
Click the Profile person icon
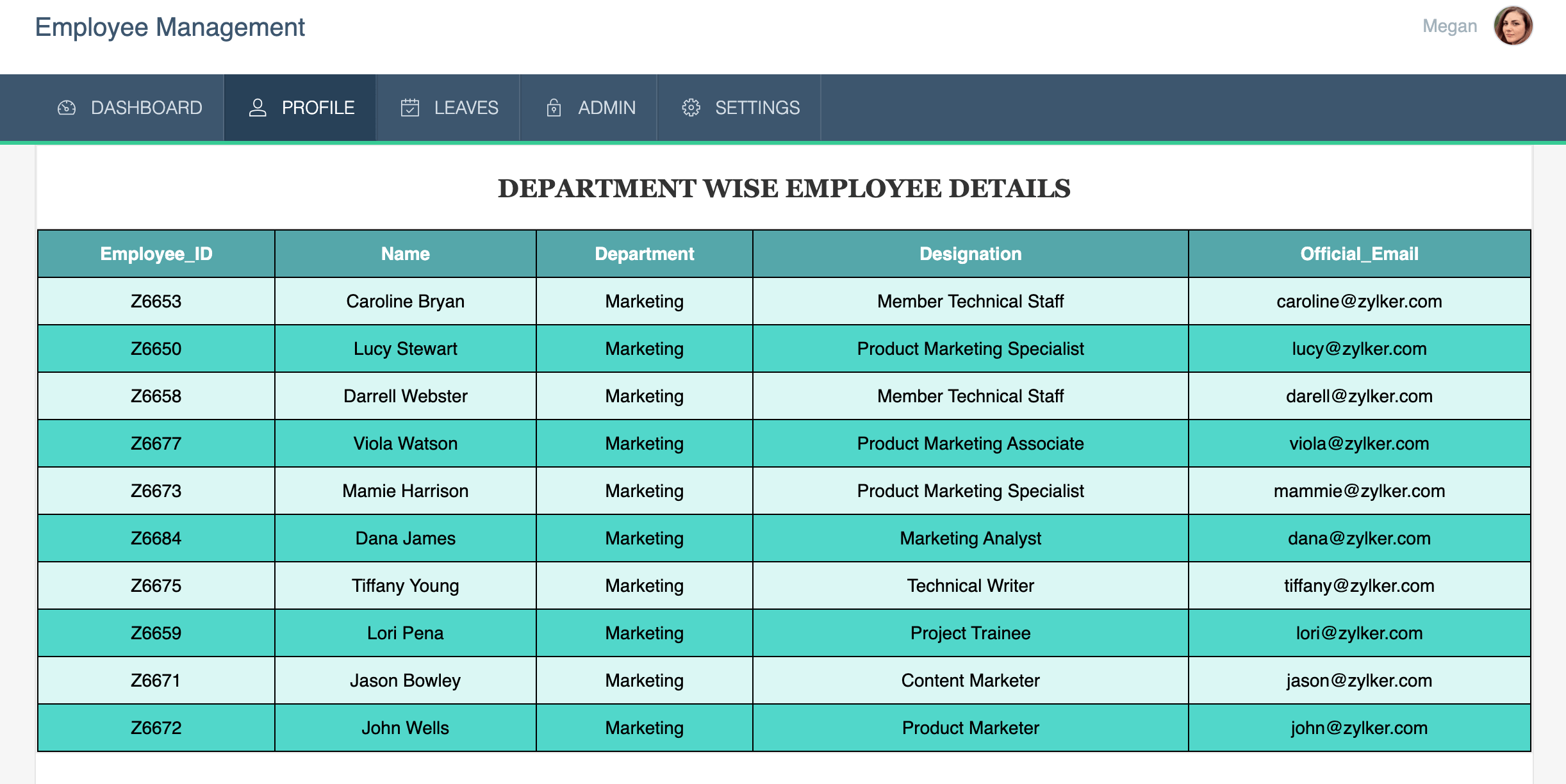coord(258,108)
